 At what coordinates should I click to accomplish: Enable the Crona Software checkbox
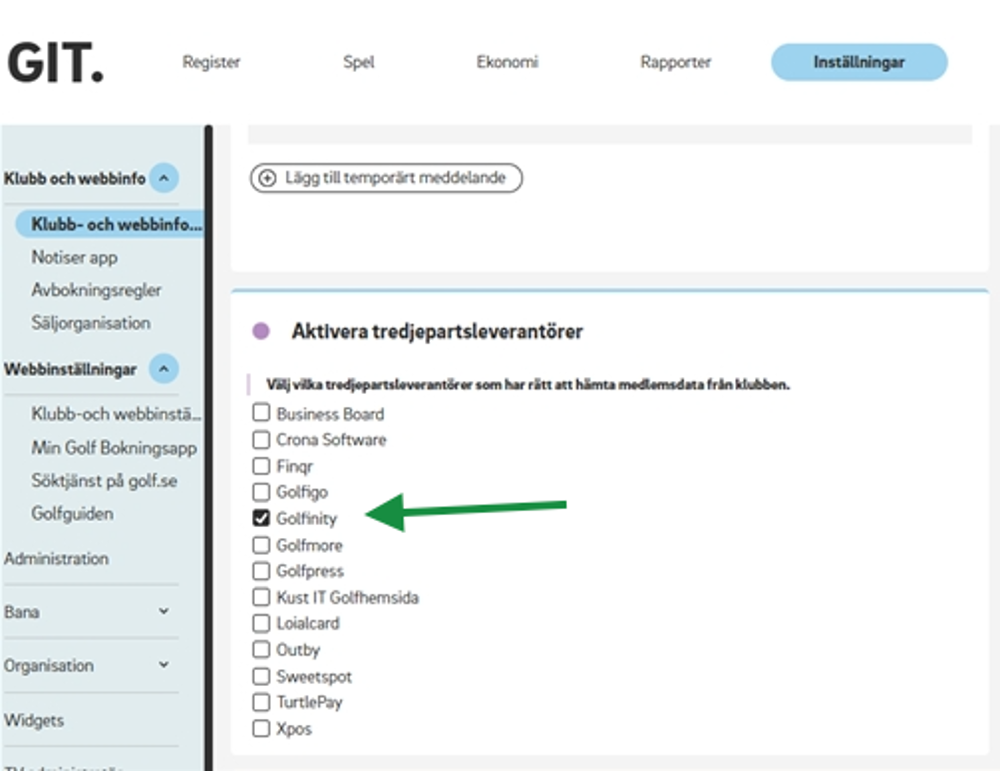tap(261, 439)
